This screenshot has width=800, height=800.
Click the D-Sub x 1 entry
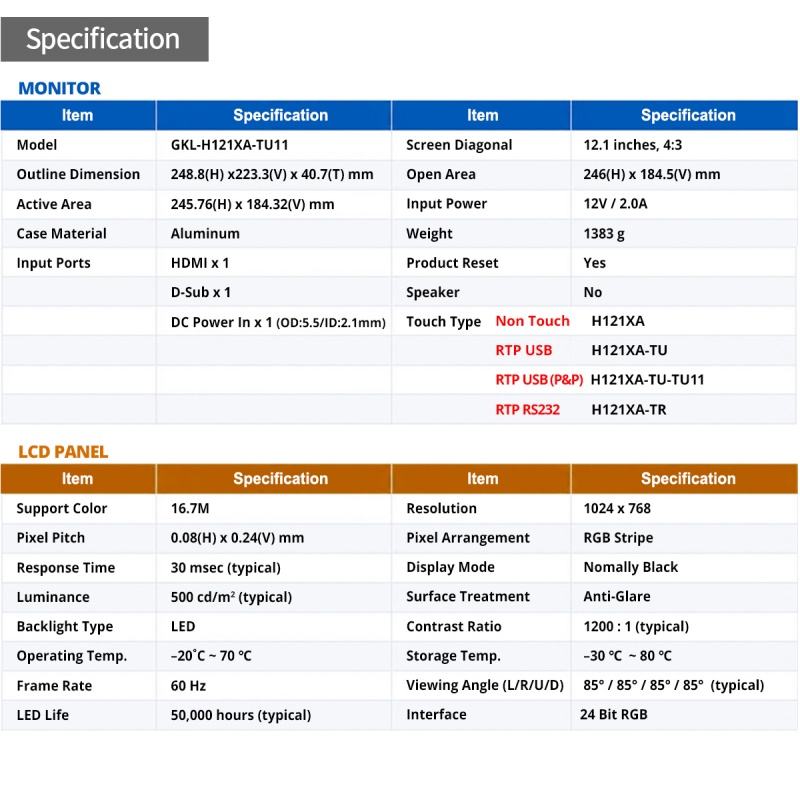(201, 292)
